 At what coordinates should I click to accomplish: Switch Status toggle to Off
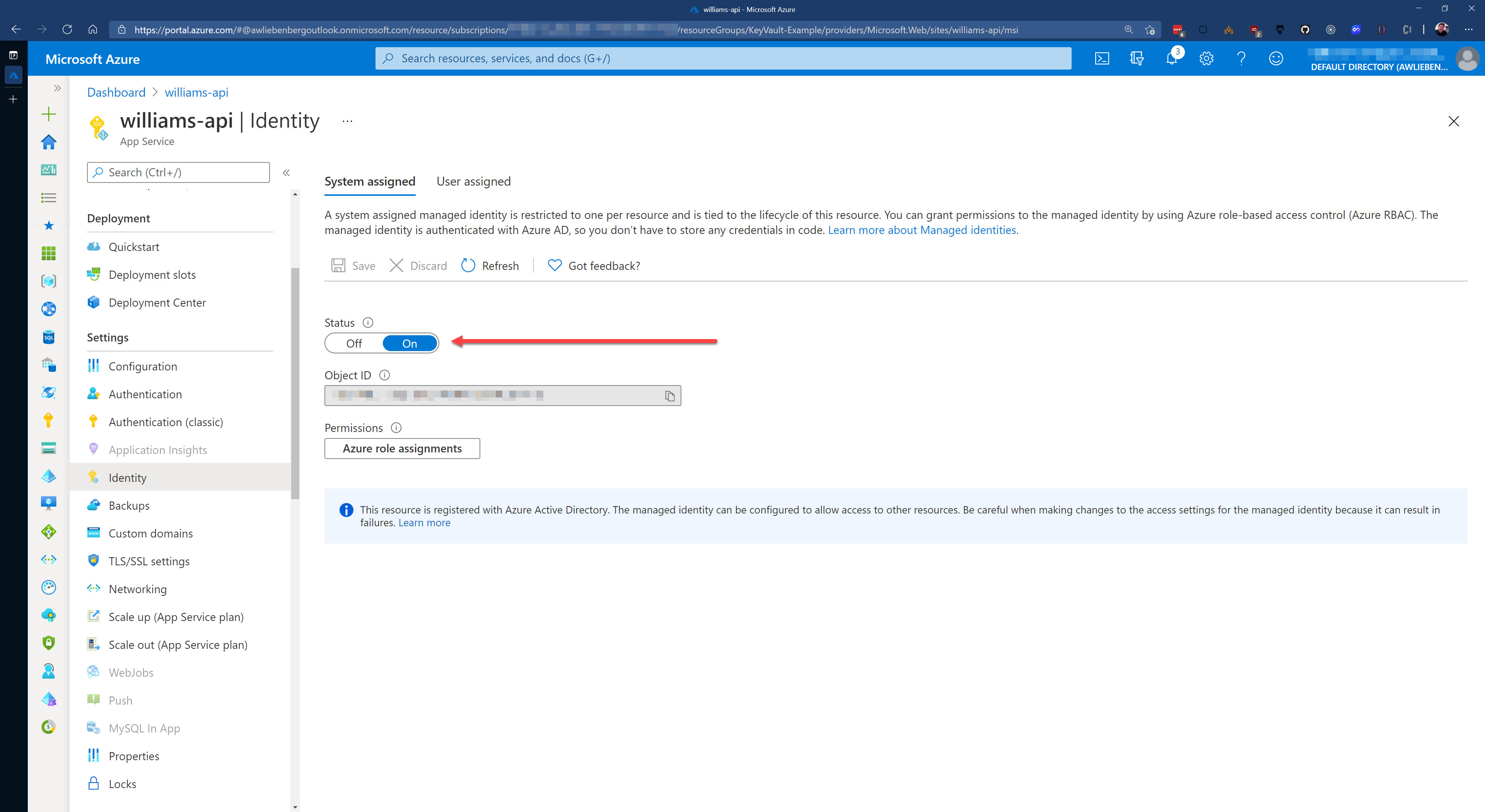click(354, 343)
